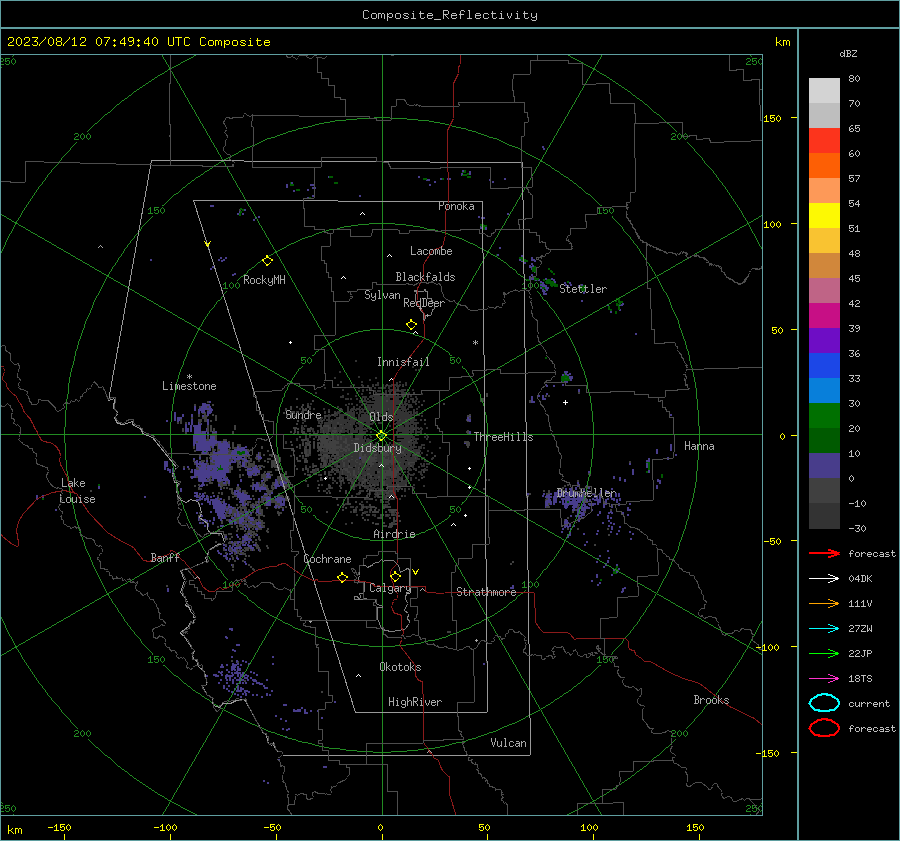The width and height of the screenshot is (900, 841).
Task: Click the cyan 27ZW arrow legend icon
Action: point(824,629)
